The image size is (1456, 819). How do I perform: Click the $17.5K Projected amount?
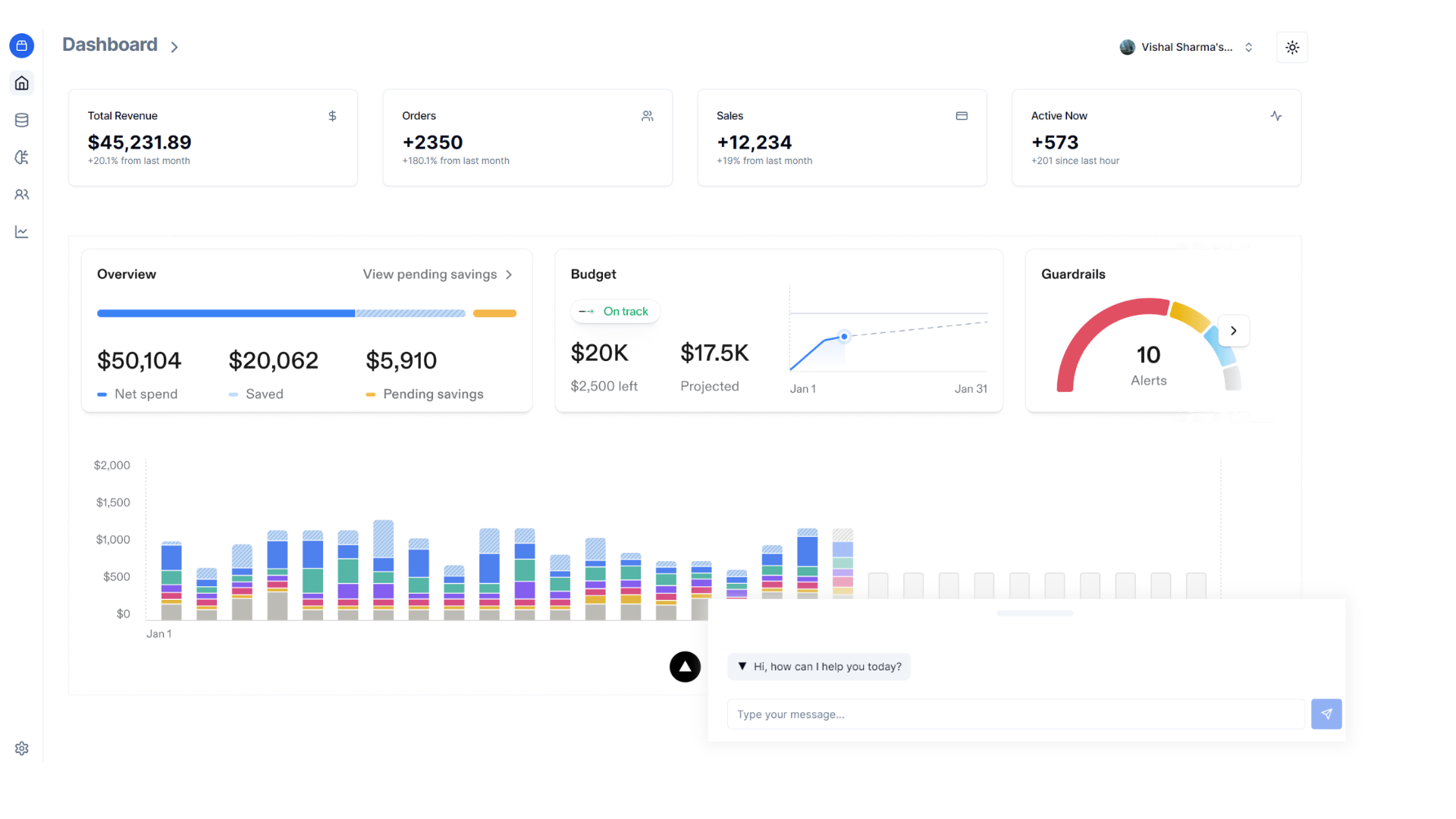point(714,353)
